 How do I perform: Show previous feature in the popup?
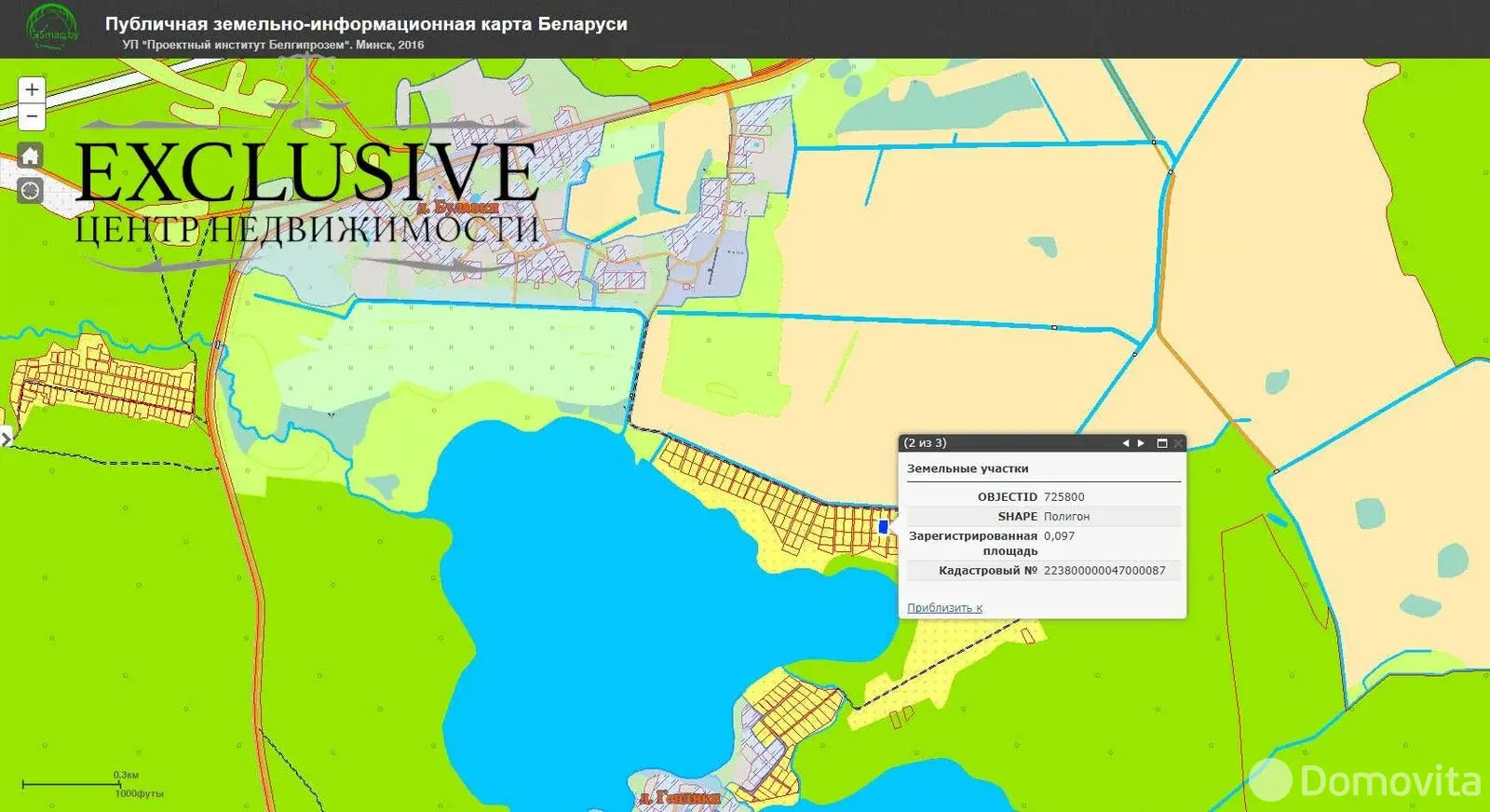tap(1125, 443)
